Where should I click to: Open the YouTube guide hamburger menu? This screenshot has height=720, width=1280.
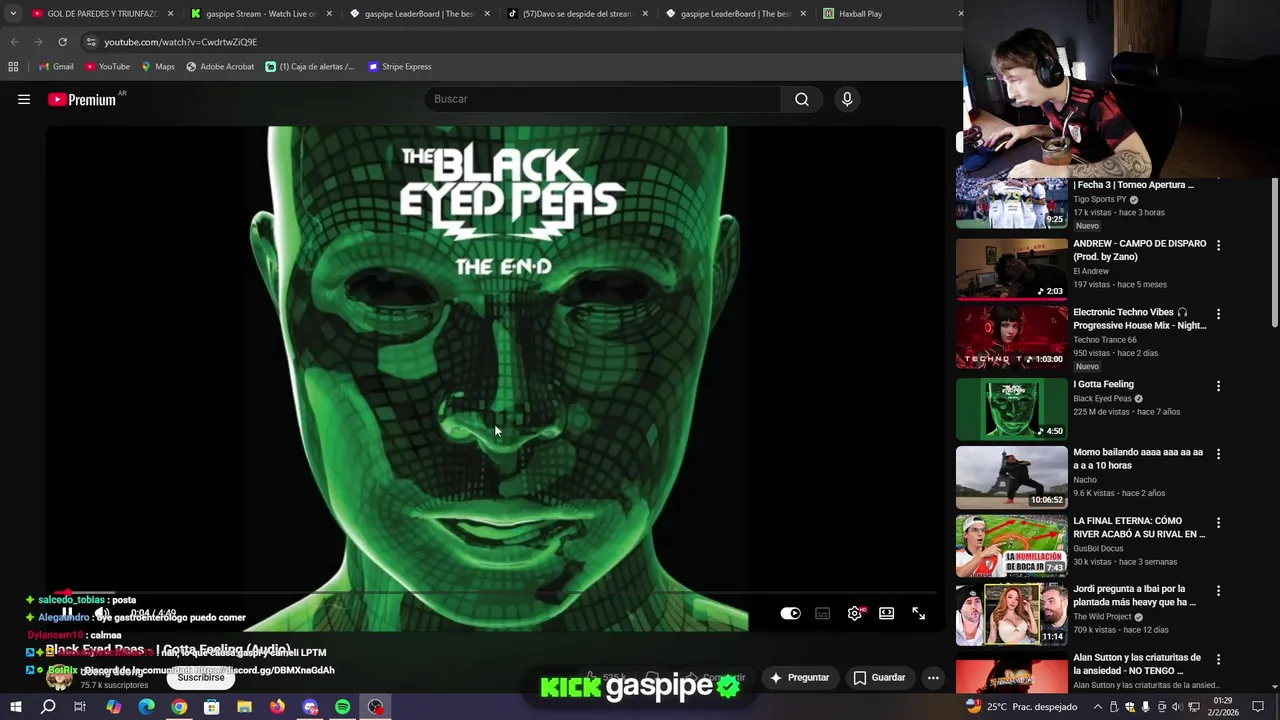[24, 99]
